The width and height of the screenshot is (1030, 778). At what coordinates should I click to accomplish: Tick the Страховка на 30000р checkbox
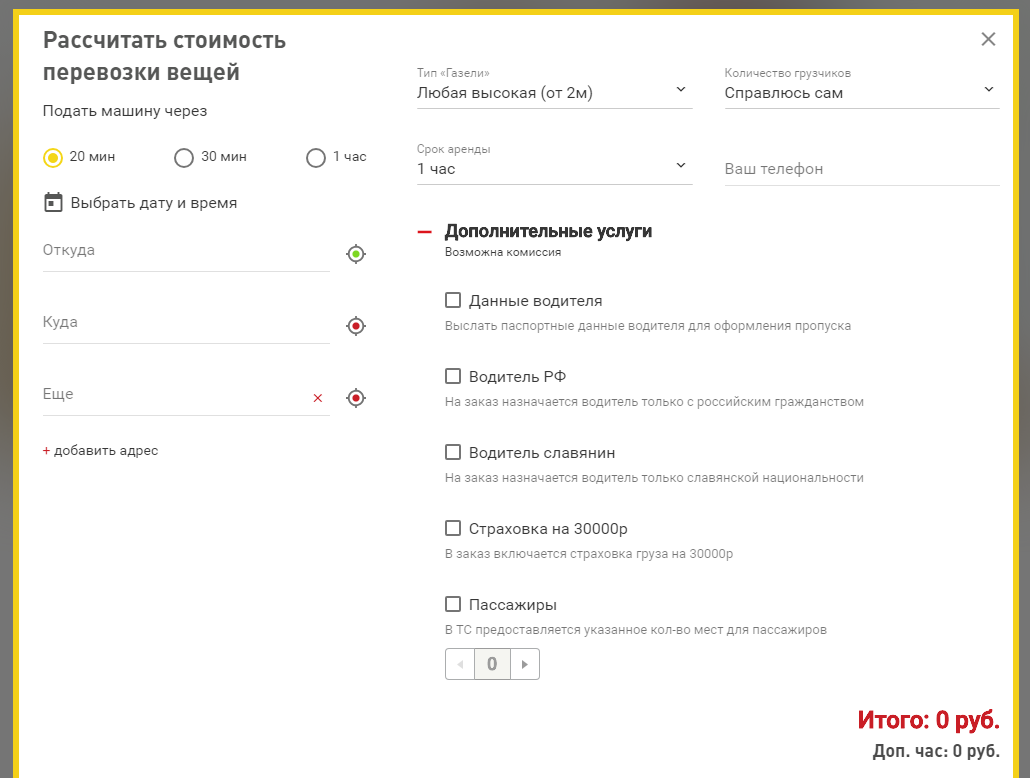pyautogui.click(x=453, y=528)
